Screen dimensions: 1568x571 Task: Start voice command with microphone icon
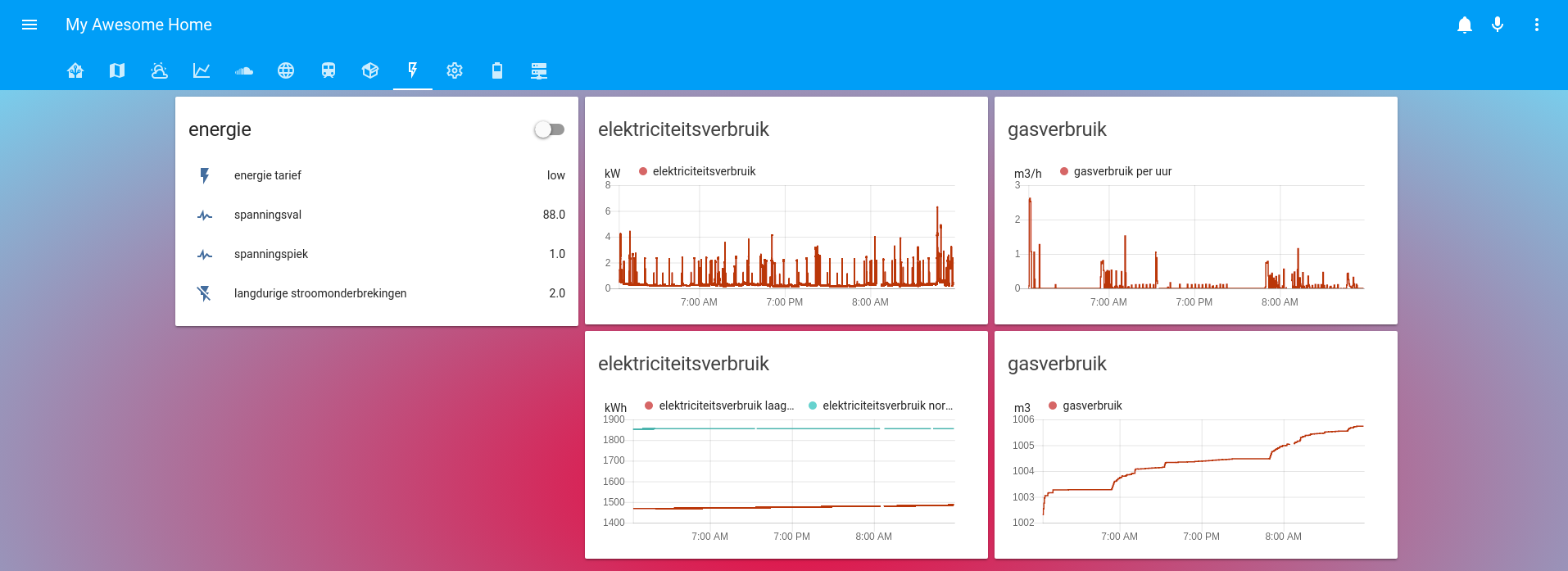[1498, 25]
